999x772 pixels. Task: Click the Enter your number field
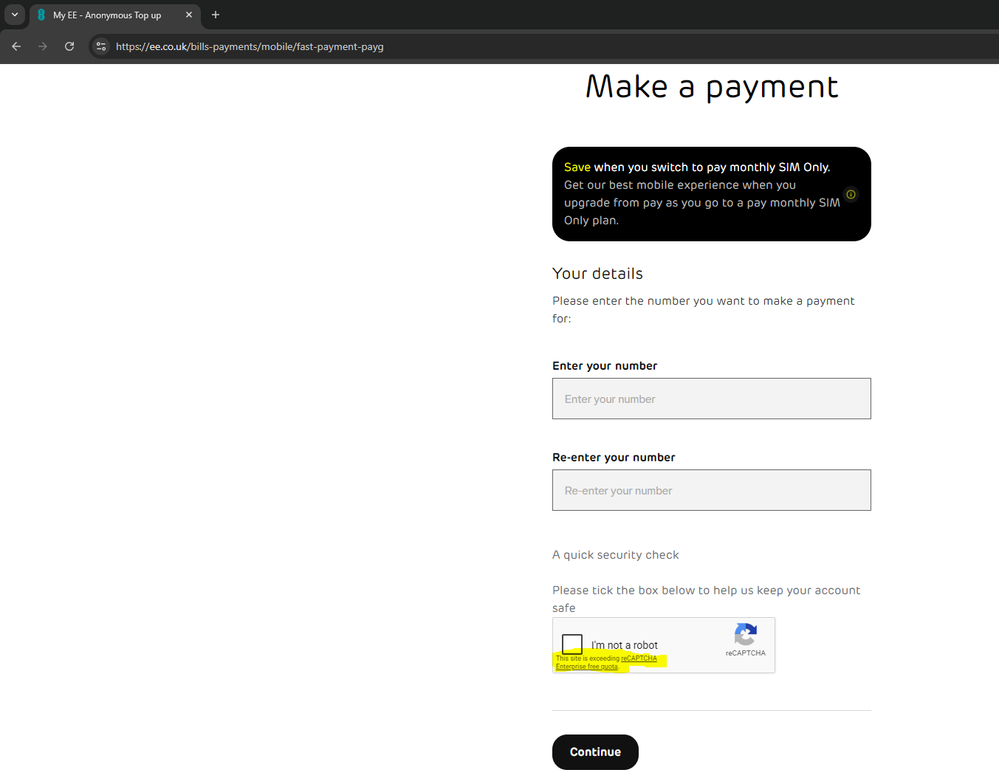(x=711, y=399)
